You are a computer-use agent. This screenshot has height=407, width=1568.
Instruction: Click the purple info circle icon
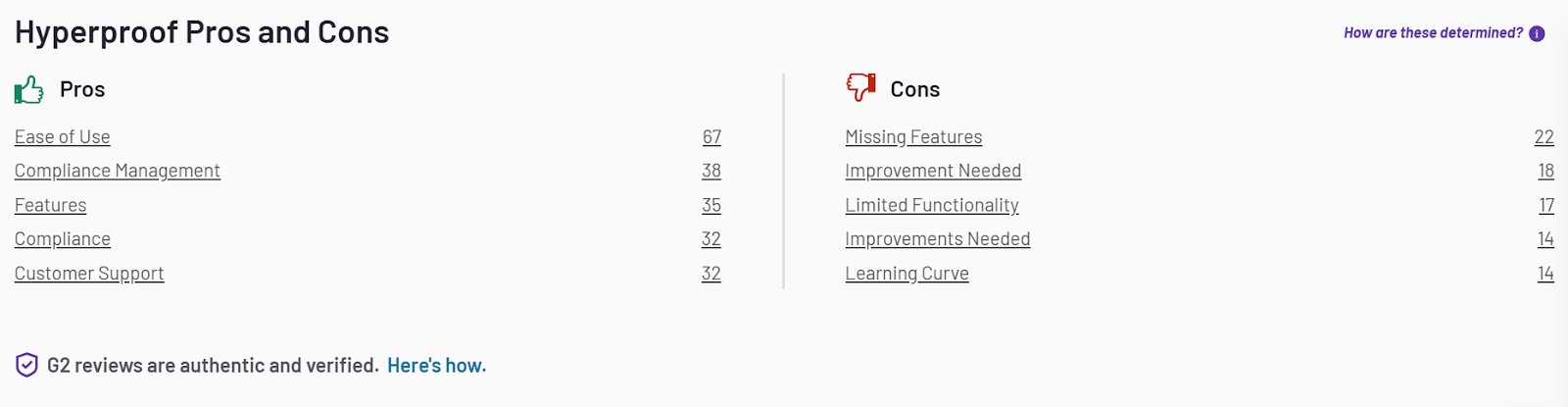[1537, 33]
